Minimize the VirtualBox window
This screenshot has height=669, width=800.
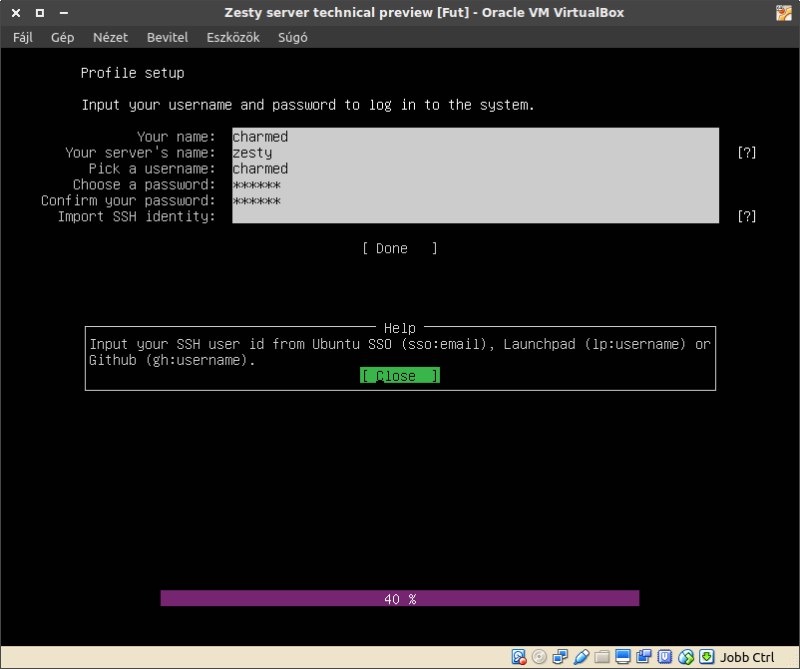click(64, 13)
